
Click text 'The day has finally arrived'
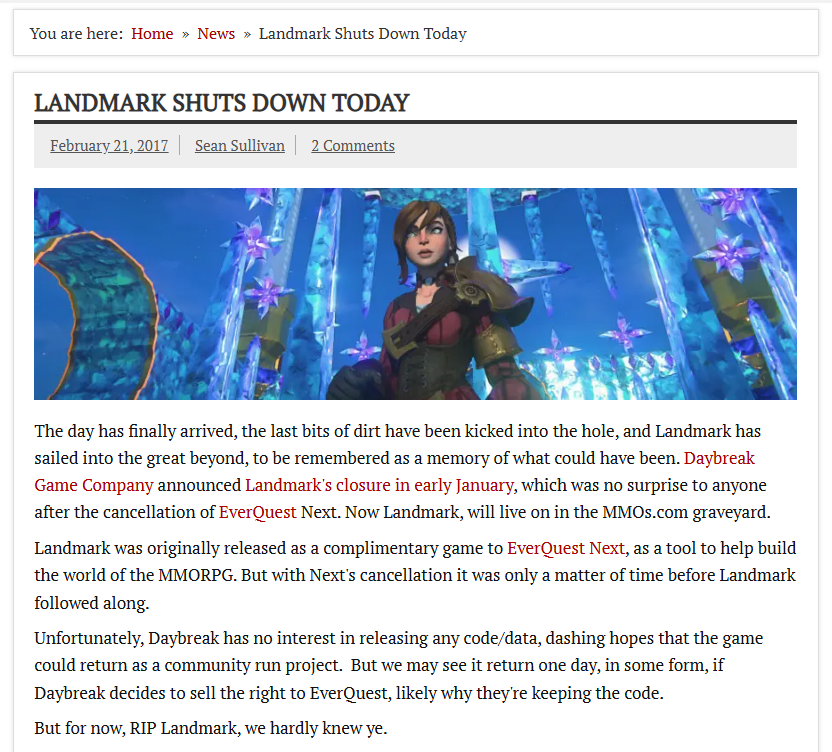click(x=135, y=431)
